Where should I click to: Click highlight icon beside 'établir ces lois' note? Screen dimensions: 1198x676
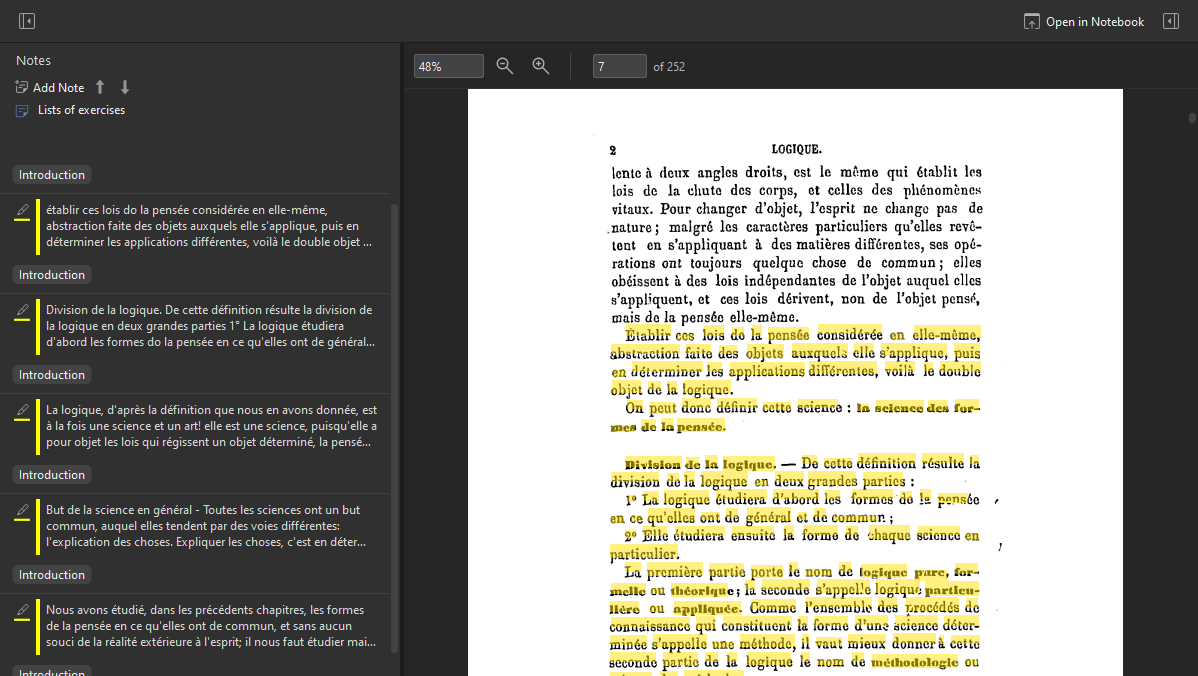click(22, 211)
